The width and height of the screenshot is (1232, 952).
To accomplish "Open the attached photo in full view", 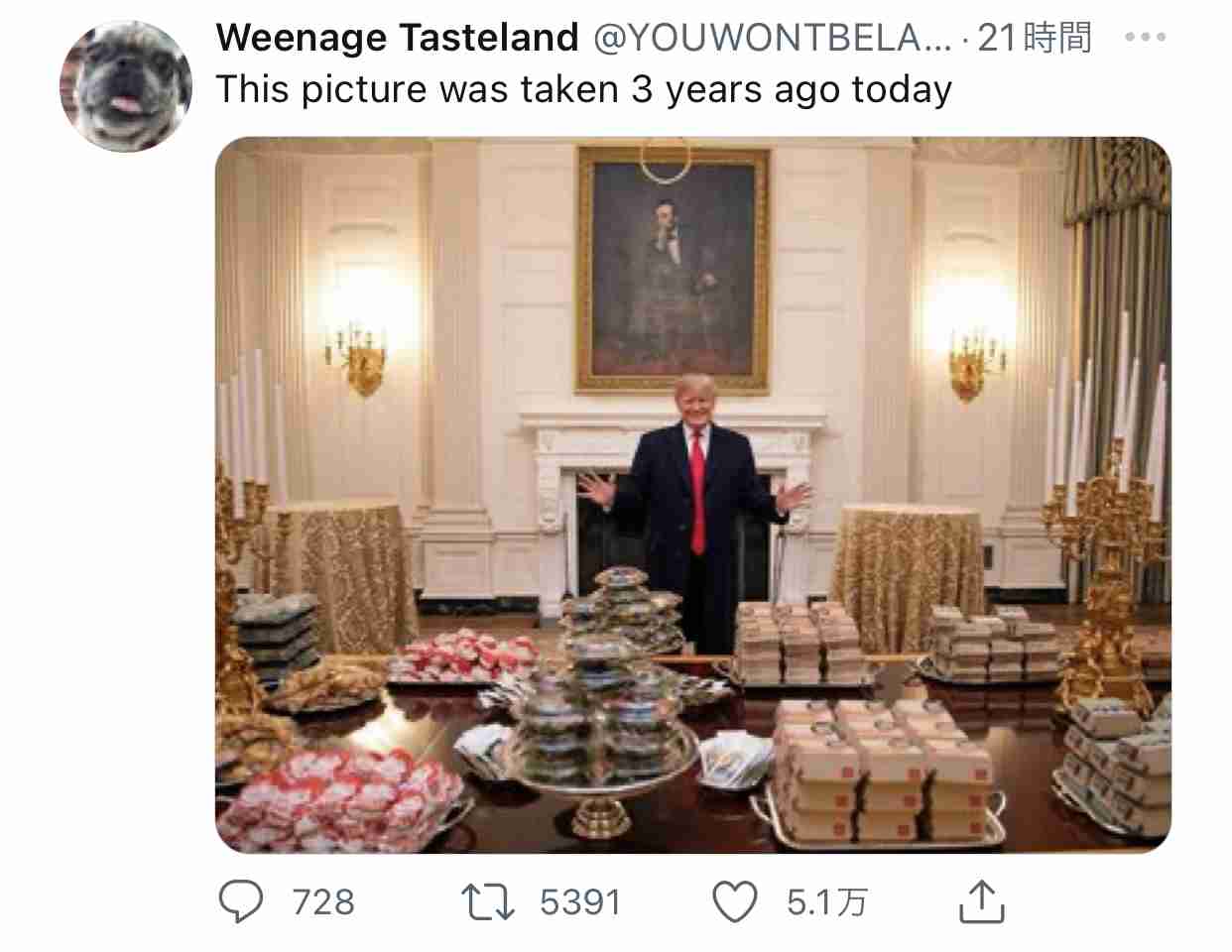I will pyautogui.click(x=693, y=495).
